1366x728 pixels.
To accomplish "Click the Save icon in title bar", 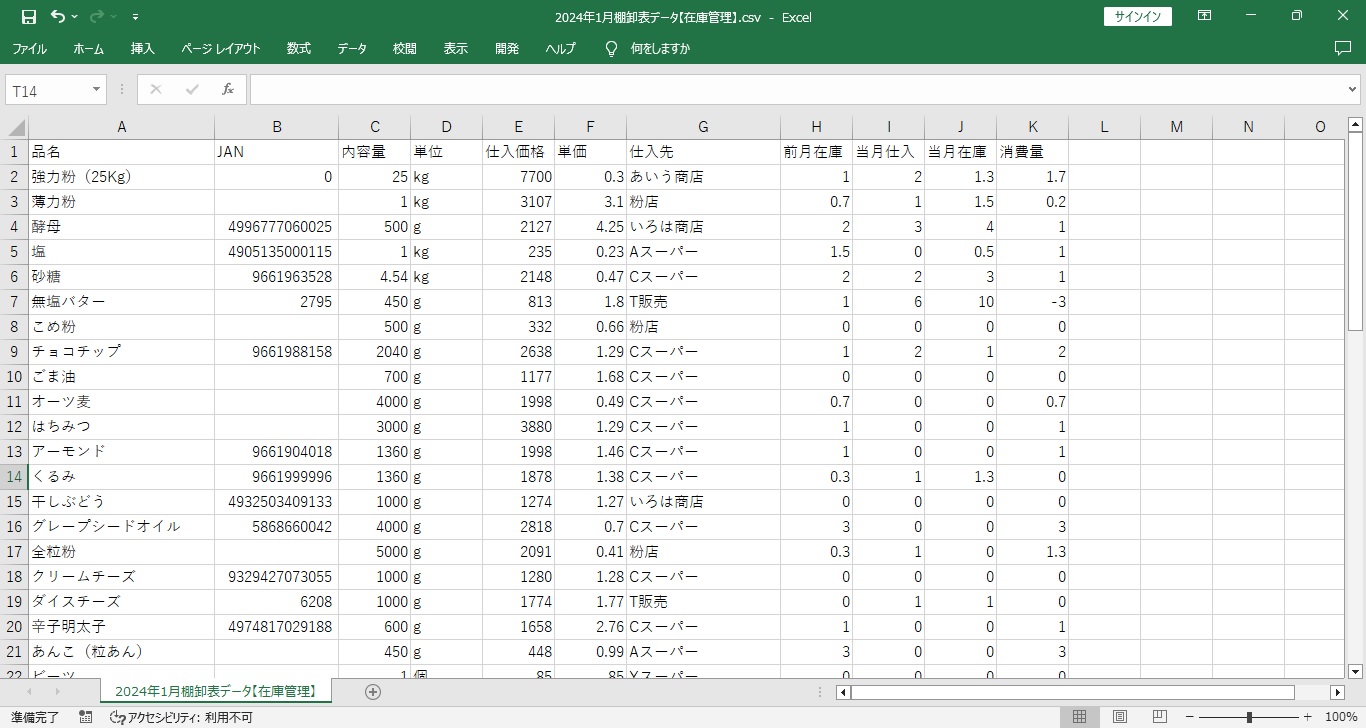I will pos(28,16).
